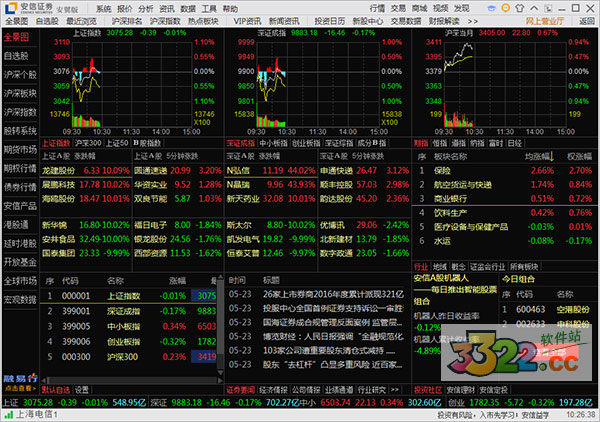600x422 pixels.
Task: Switch to the B股指数 tab
Action: coord(147,143)
